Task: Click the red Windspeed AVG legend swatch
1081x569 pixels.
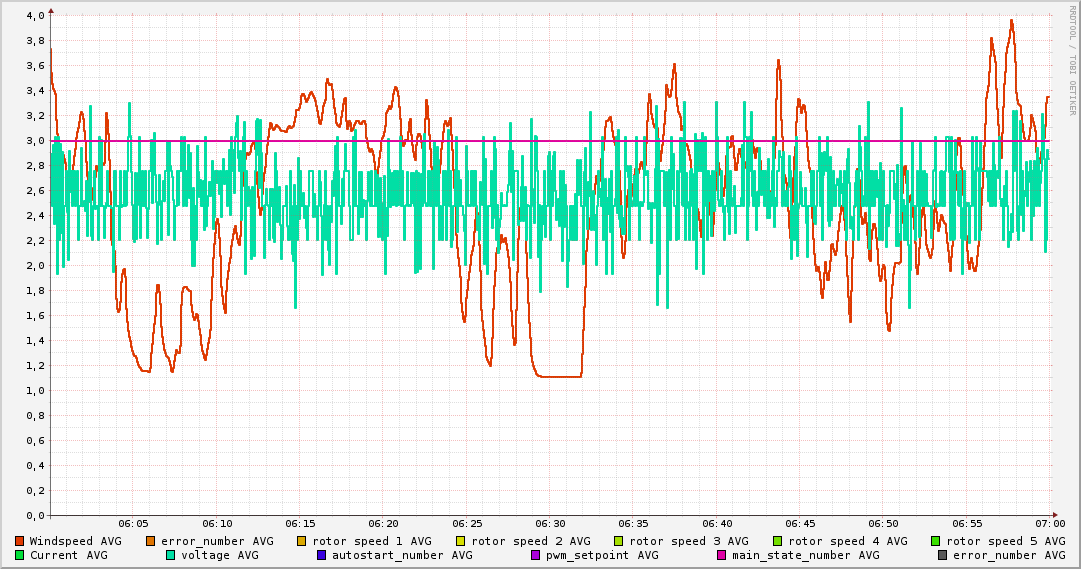Action: (x=20, y=541)
